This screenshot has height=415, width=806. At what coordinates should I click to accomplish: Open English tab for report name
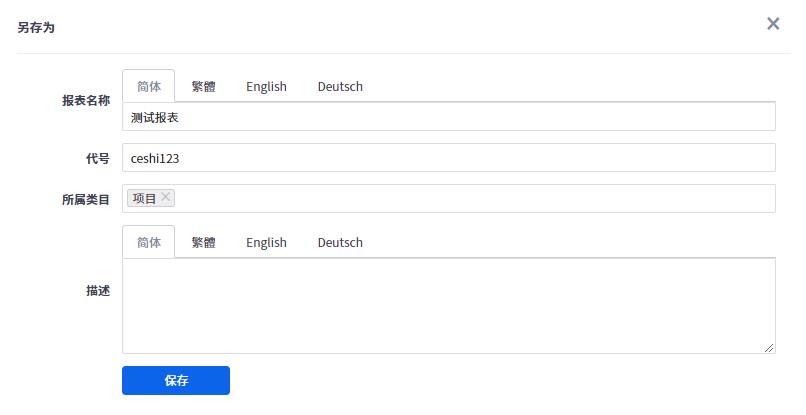(266, 86)
